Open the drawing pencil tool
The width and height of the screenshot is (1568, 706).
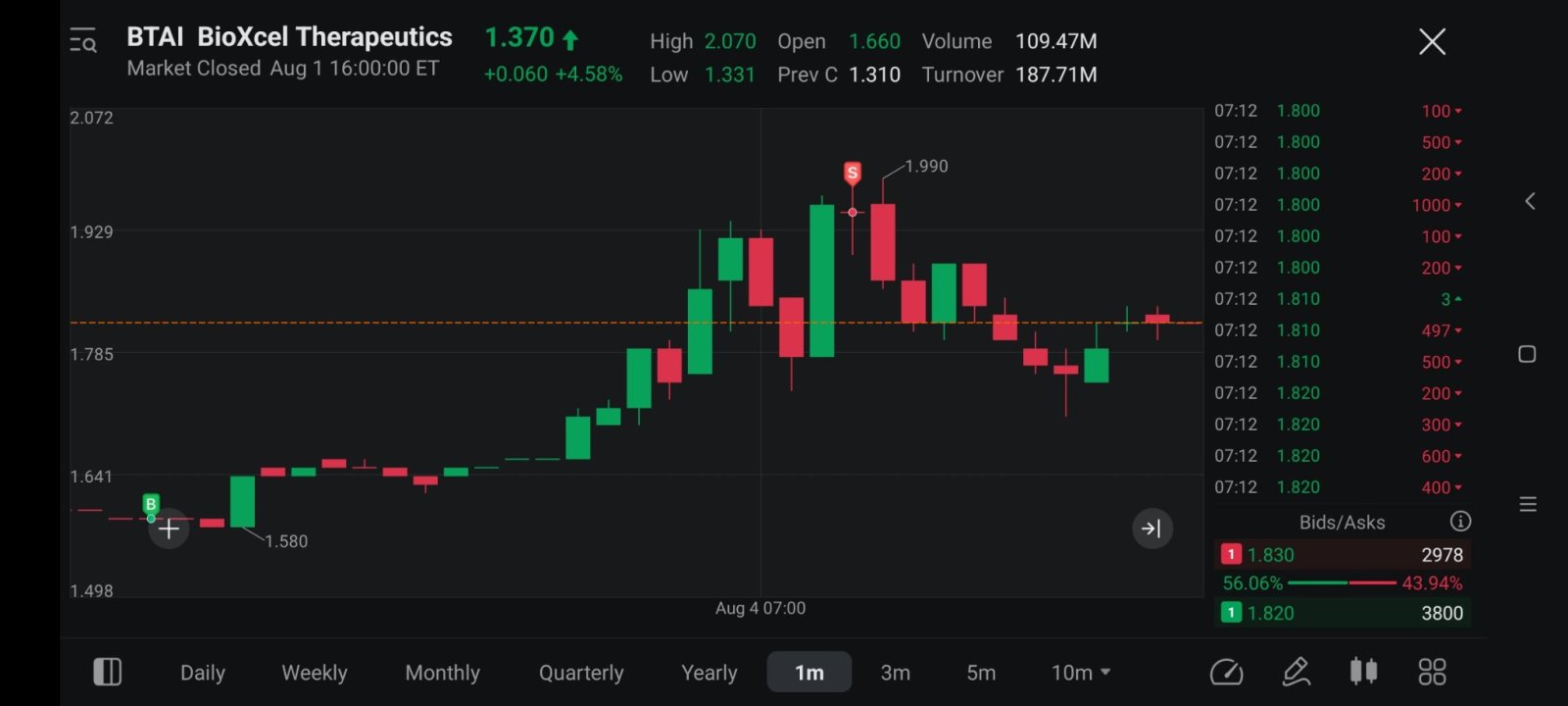click(x=1297, y=672)
